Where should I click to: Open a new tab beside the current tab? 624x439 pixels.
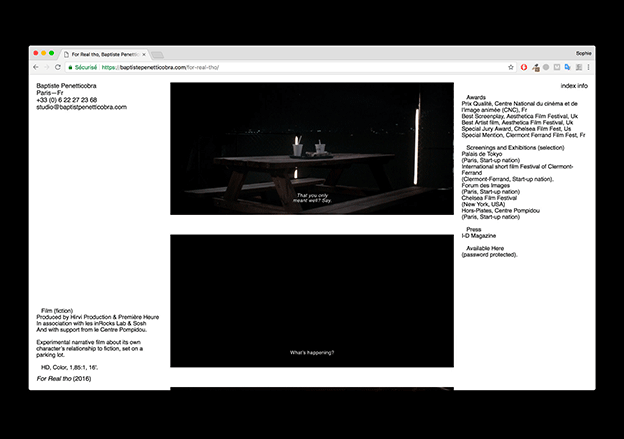tap(158, 53)
